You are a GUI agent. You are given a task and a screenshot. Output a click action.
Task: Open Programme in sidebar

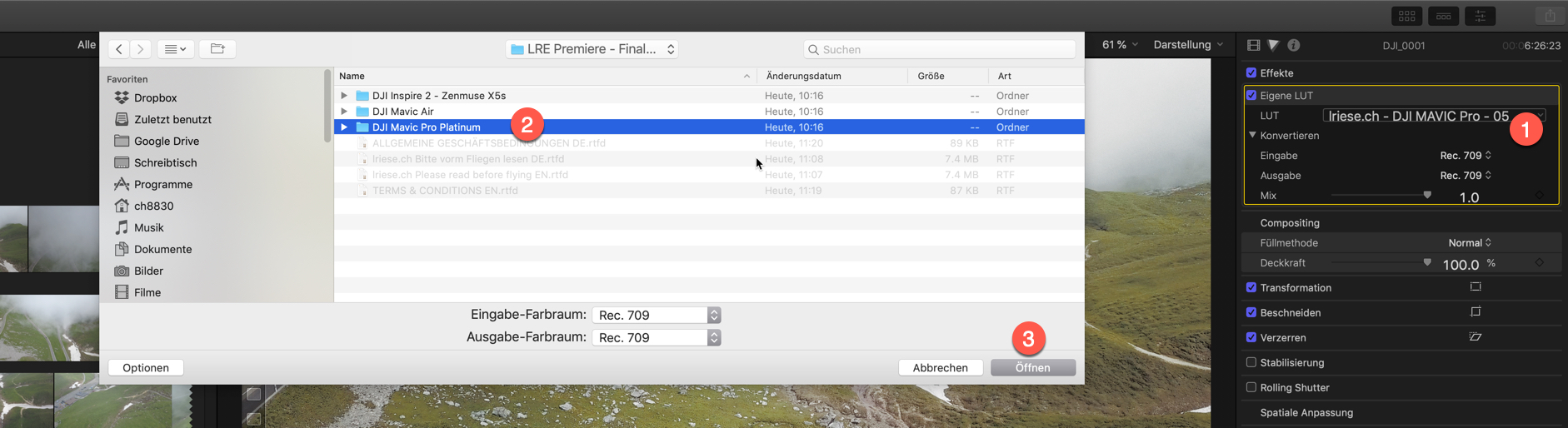[153, 184]
